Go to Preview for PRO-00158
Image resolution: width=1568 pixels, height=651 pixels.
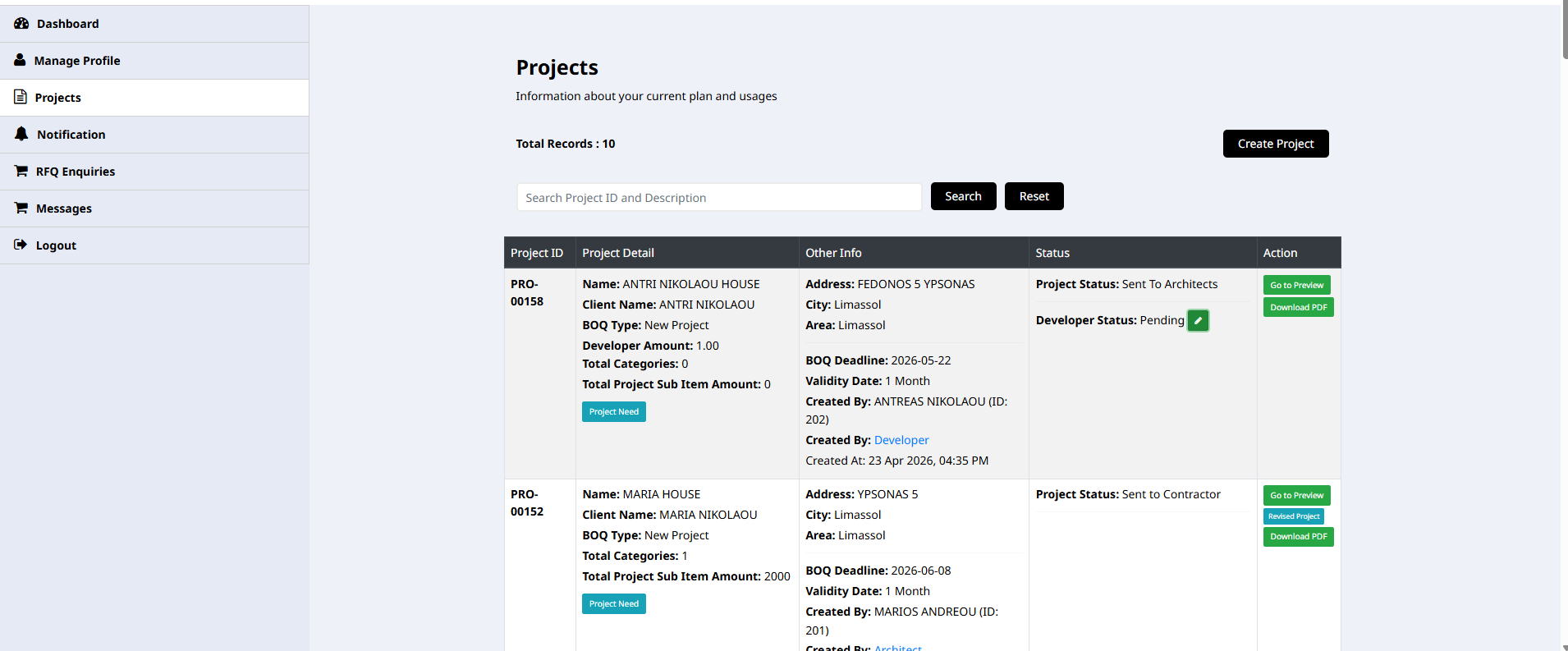pyautogui.click(x=1297, y=285)
